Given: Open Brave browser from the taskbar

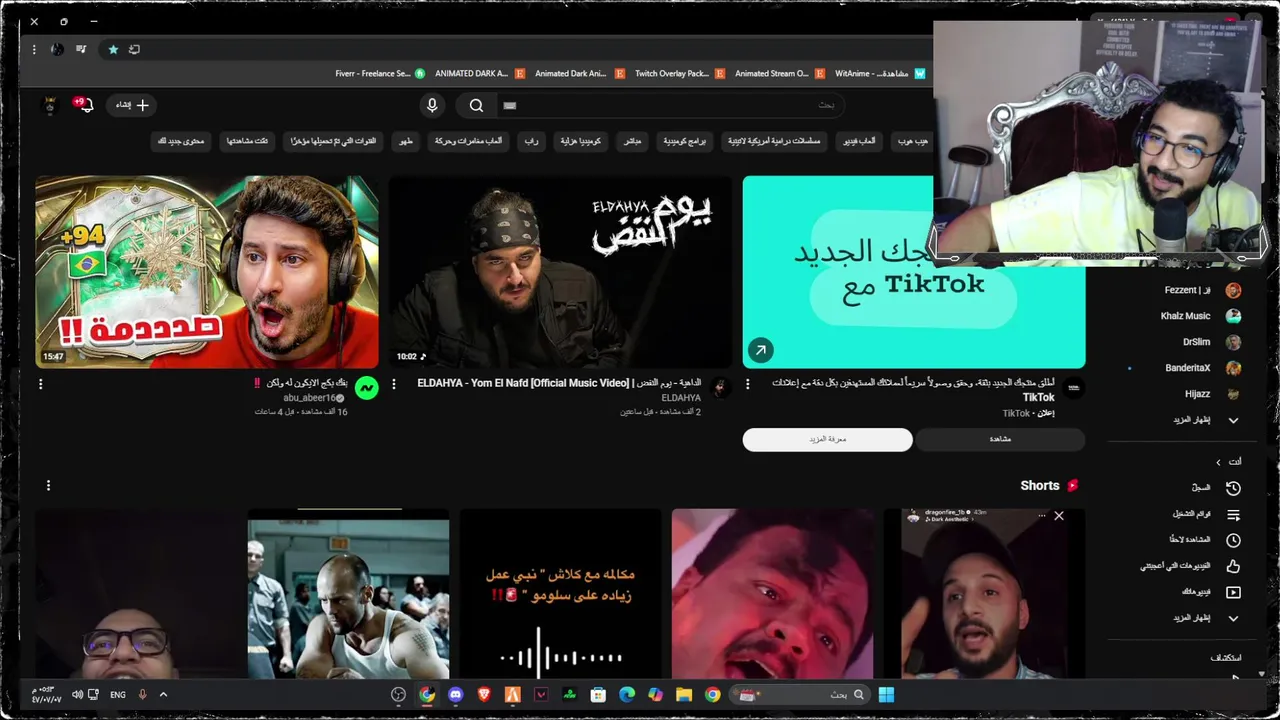Looking at the screenshot, I should click(485, 695).
